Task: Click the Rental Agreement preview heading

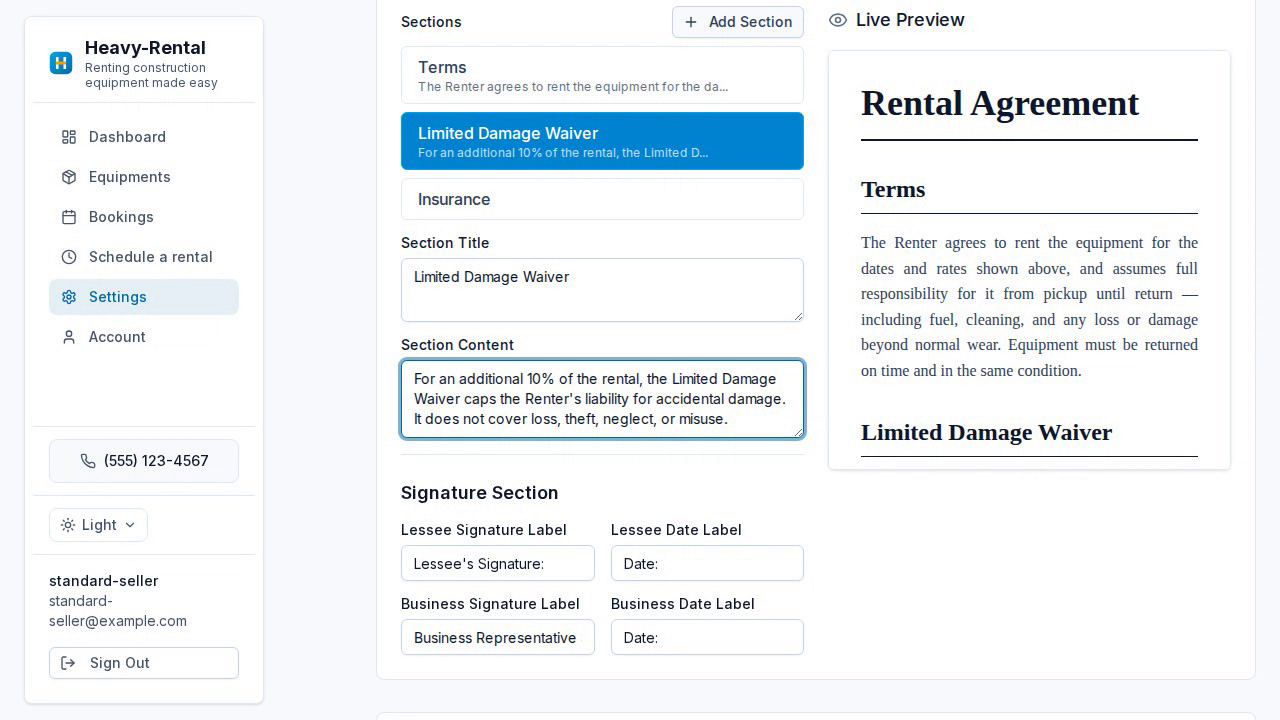Action: coord(1000,103)
